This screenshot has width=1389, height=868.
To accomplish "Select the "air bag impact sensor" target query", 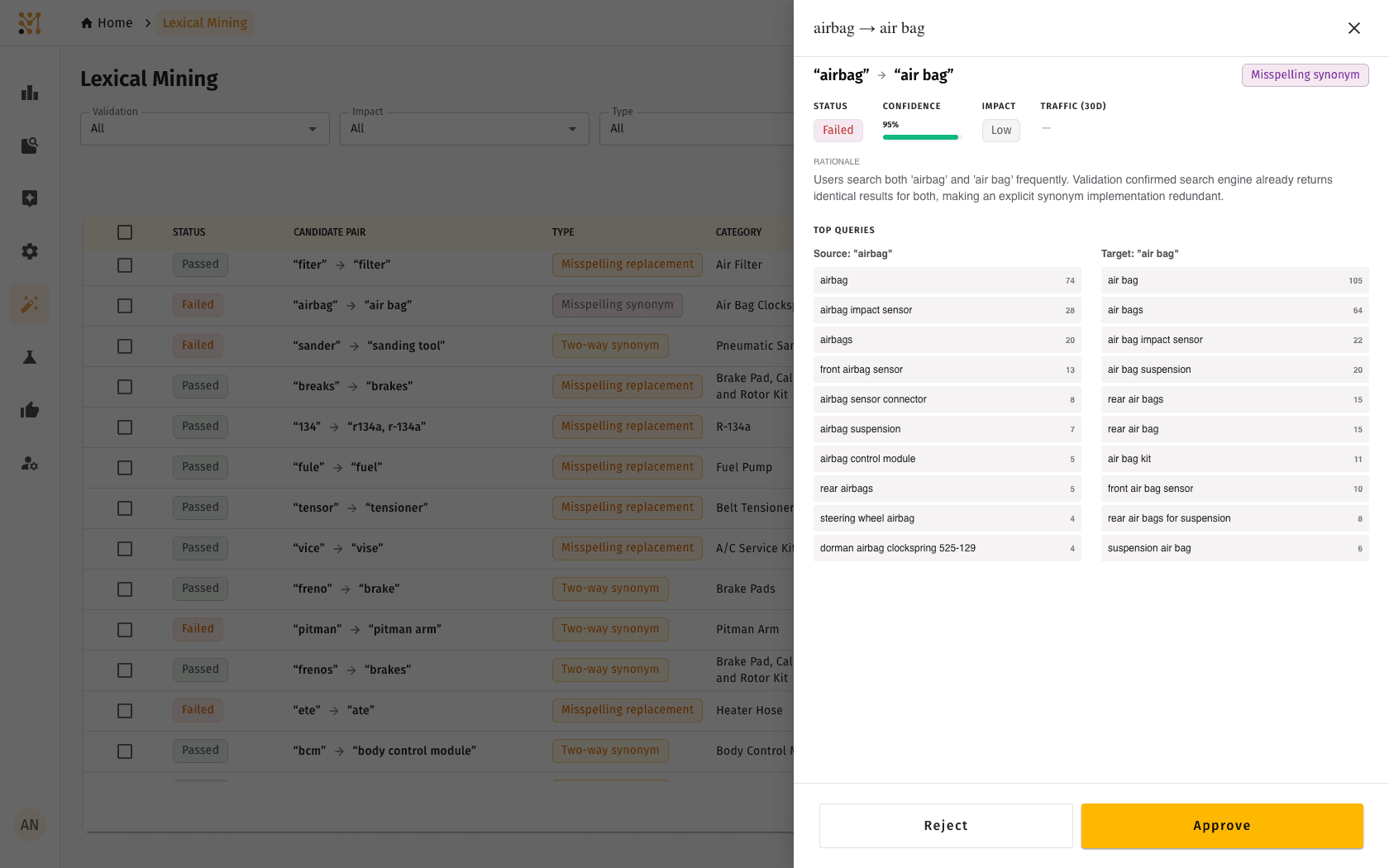I will [1235, 340].
